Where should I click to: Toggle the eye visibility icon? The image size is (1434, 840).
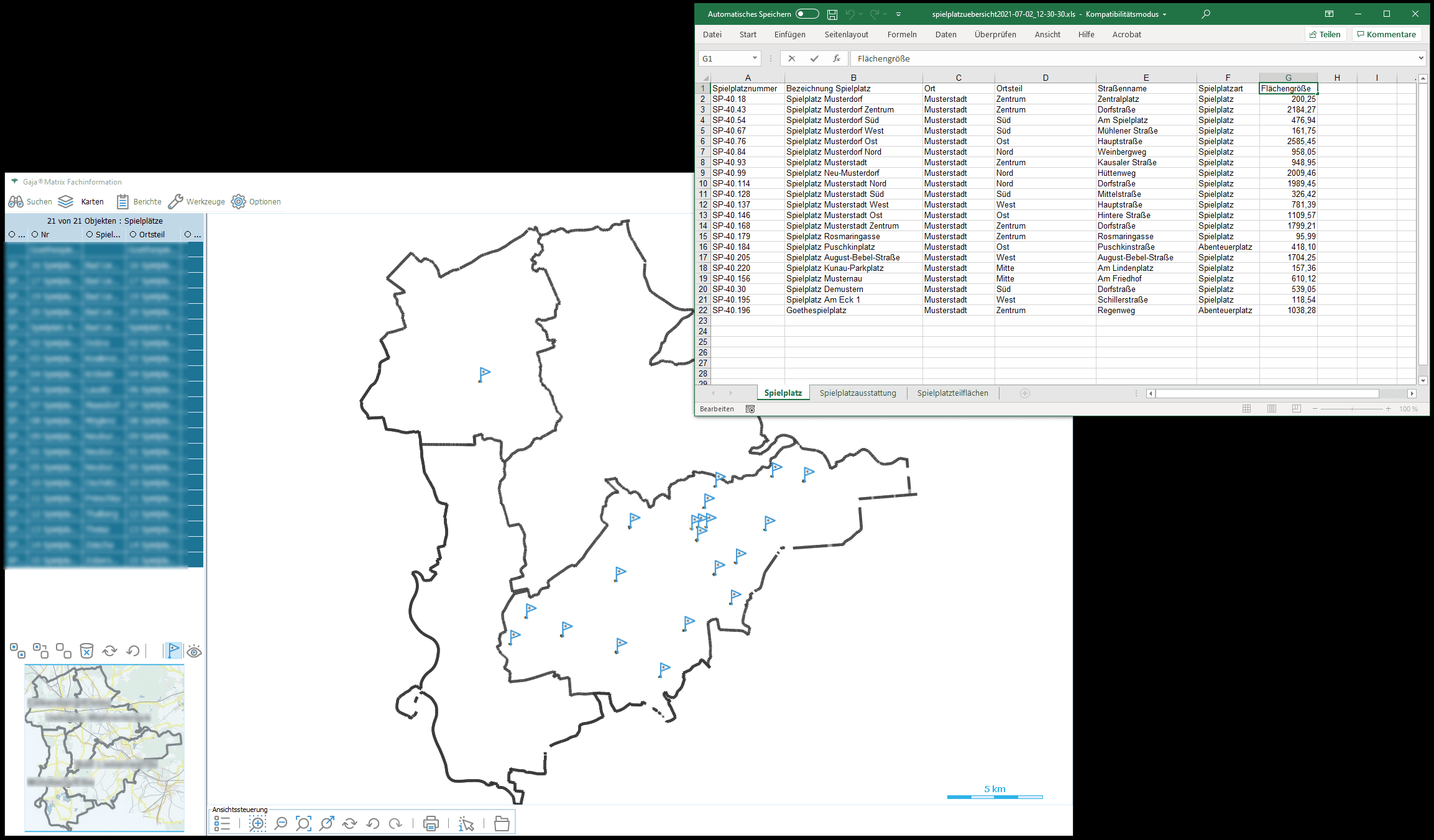pyautogui.click(x=195, y=651)
